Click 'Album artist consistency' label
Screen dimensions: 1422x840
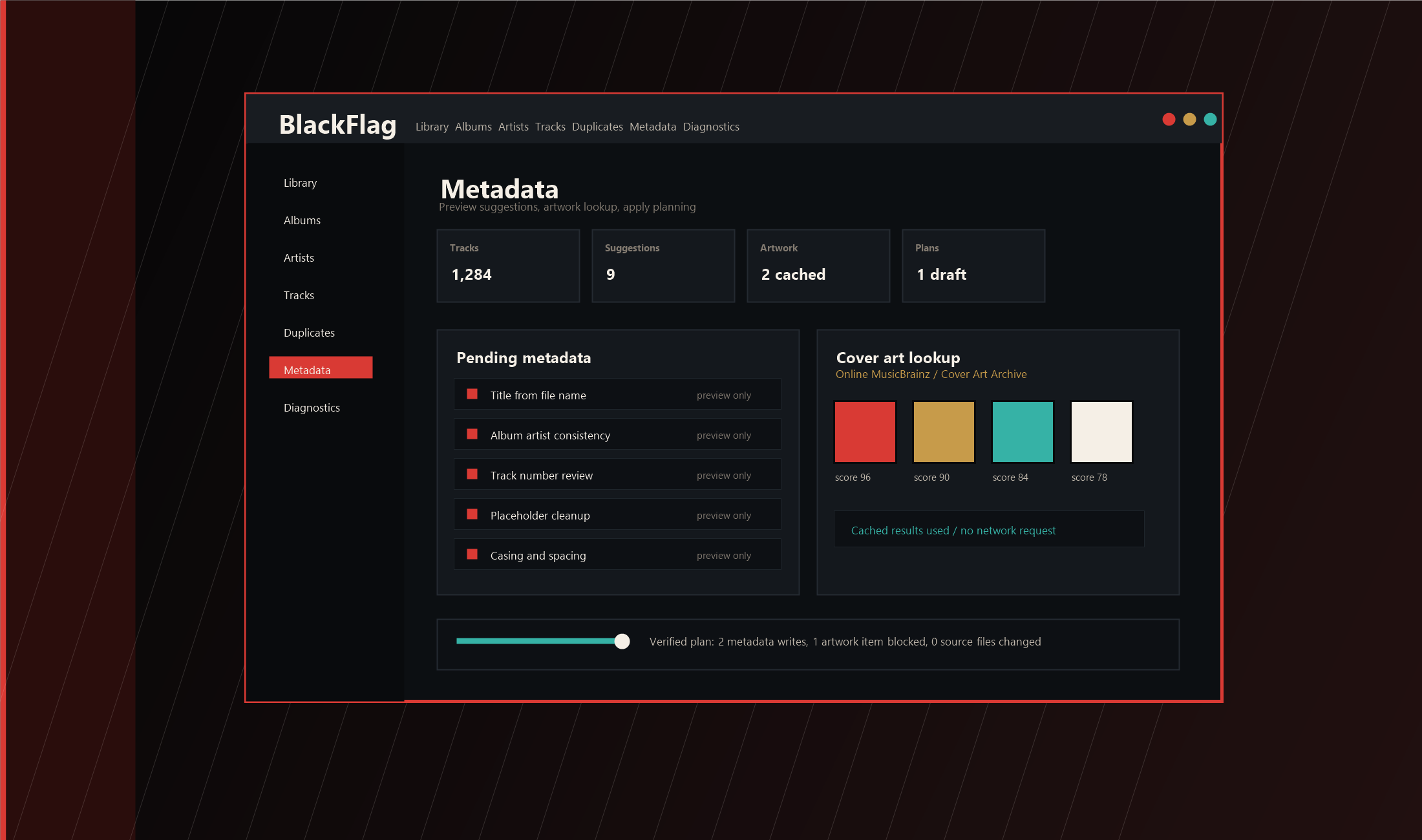550,436
